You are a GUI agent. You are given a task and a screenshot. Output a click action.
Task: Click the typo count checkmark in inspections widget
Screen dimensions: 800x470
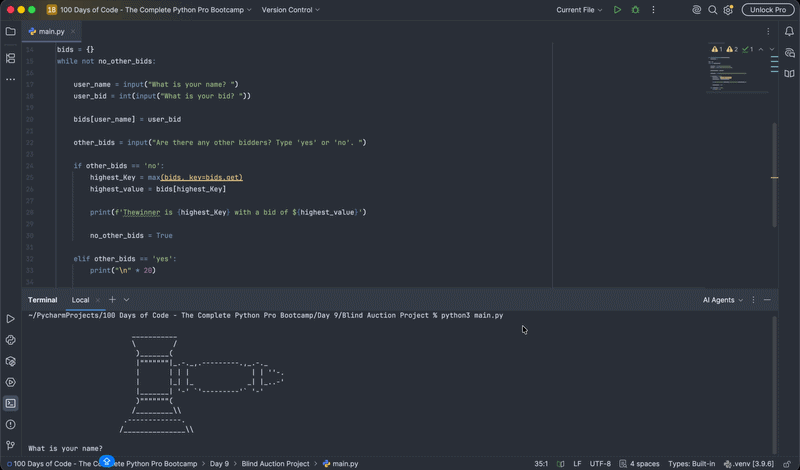(x=747, y=50)
